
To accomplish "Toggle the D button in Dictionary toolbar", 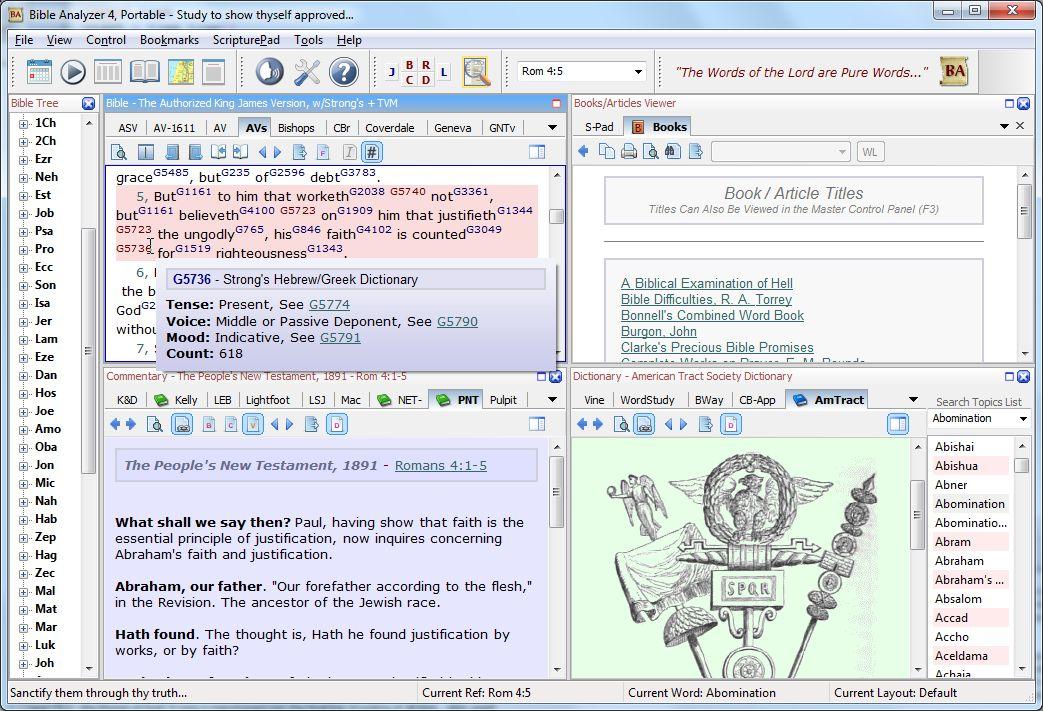I will [x=731, y=424].
